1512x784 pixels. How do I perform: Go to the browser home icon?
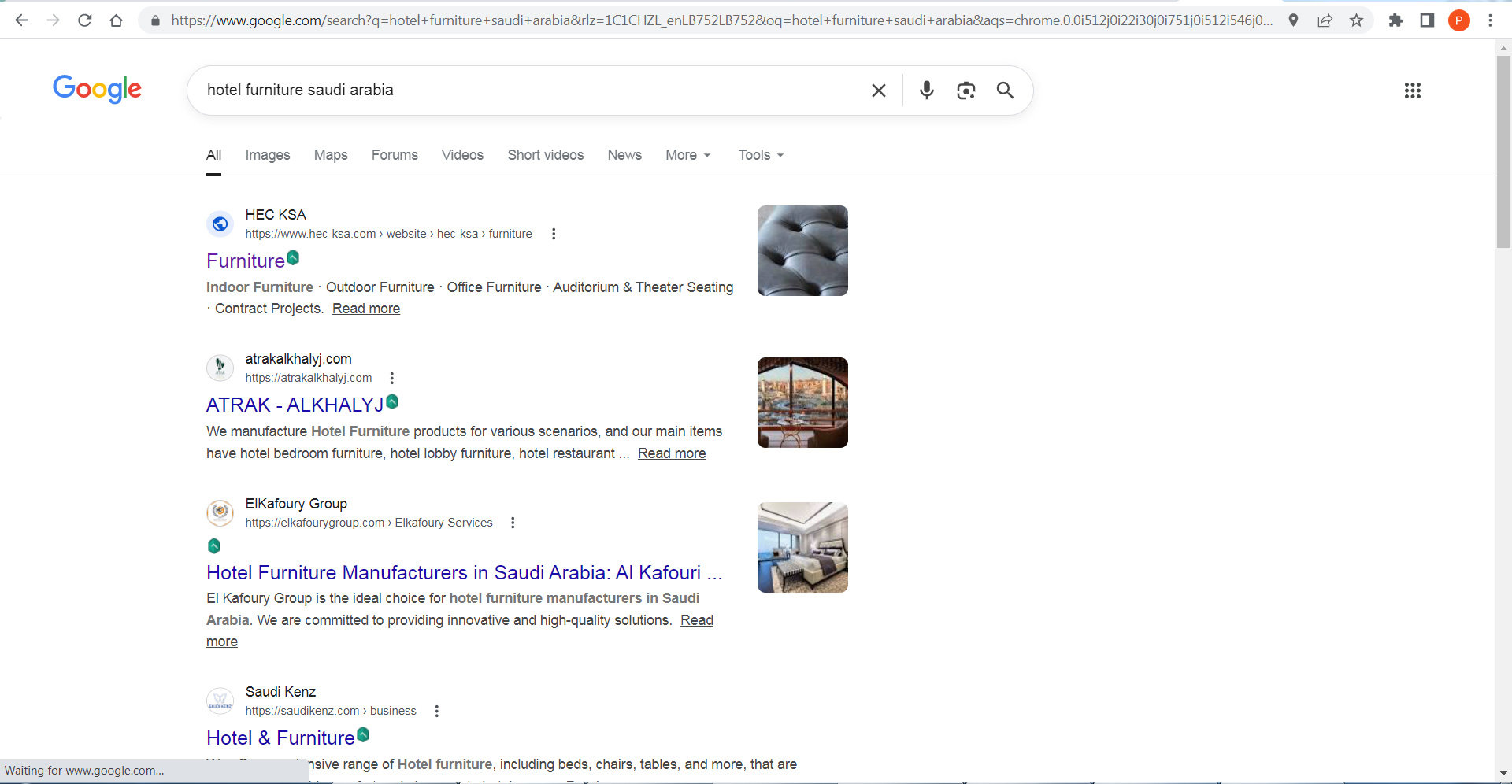coord(117,20)
